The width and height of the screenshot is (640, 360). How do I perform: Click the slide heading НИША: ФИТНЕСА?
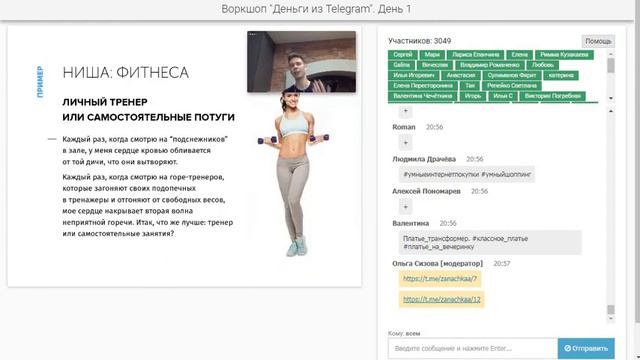click(x=126, y=73)
